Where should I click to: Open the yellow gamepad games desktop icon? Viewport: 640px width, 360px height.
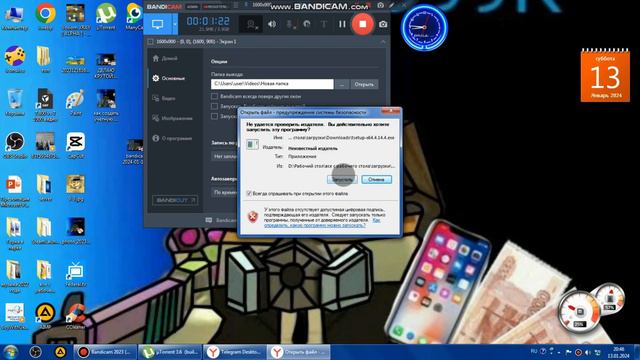(x=15, y=60)
